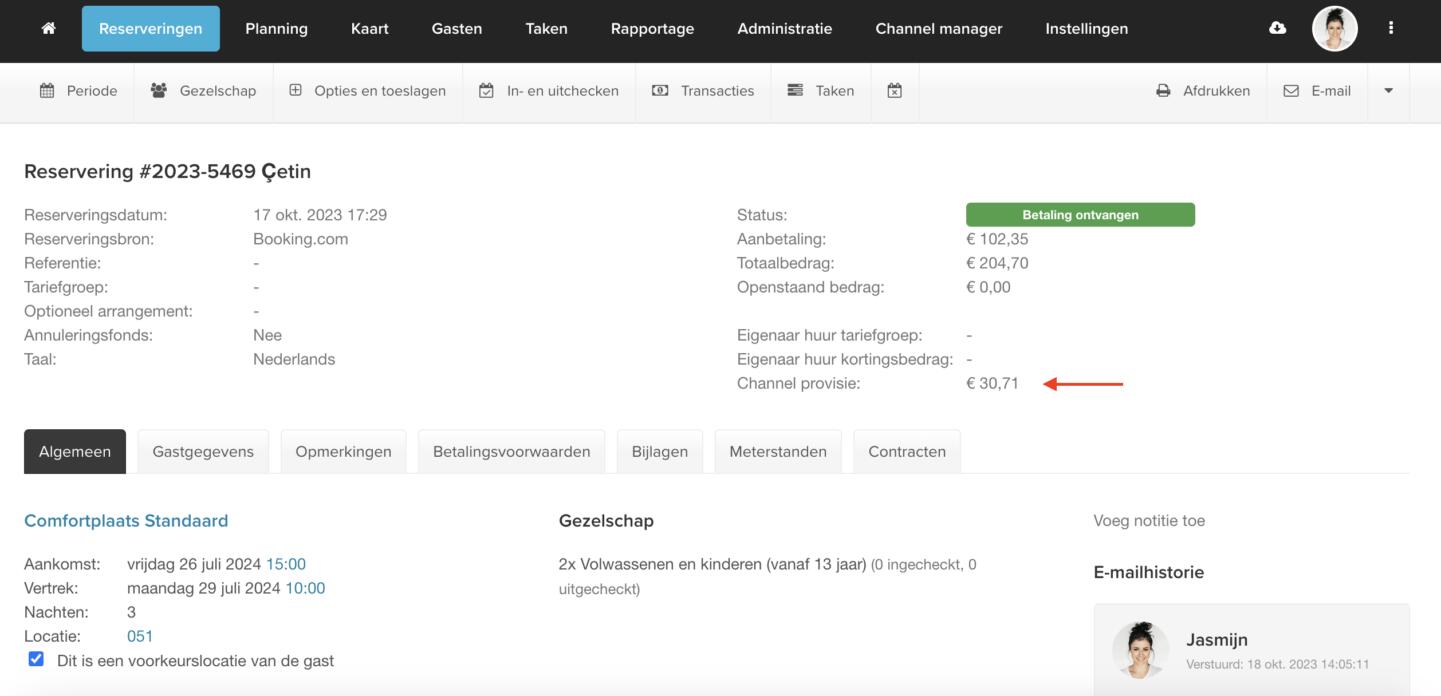Image resolution: width=1441 pixels, height=696 pixels.
Task: Switch to the Gastgegevens tab
Action: pyautogui.click(x=203, y=452)
